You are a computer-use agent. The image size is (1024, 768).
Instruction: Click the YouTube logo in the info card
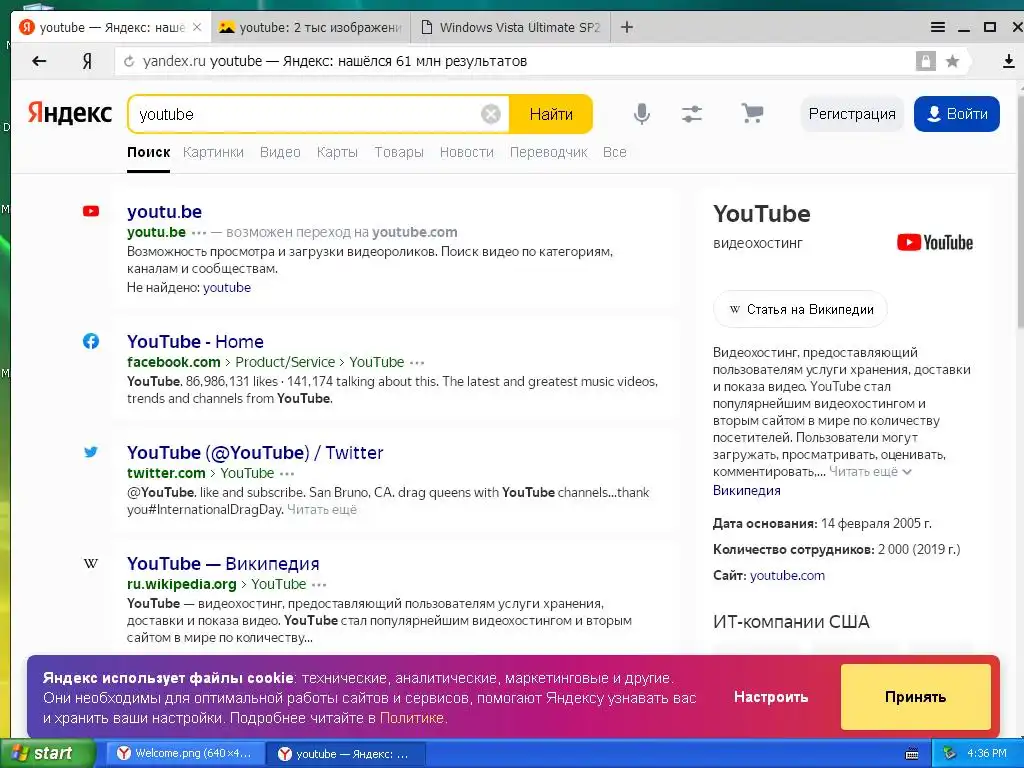pos(935,243)
